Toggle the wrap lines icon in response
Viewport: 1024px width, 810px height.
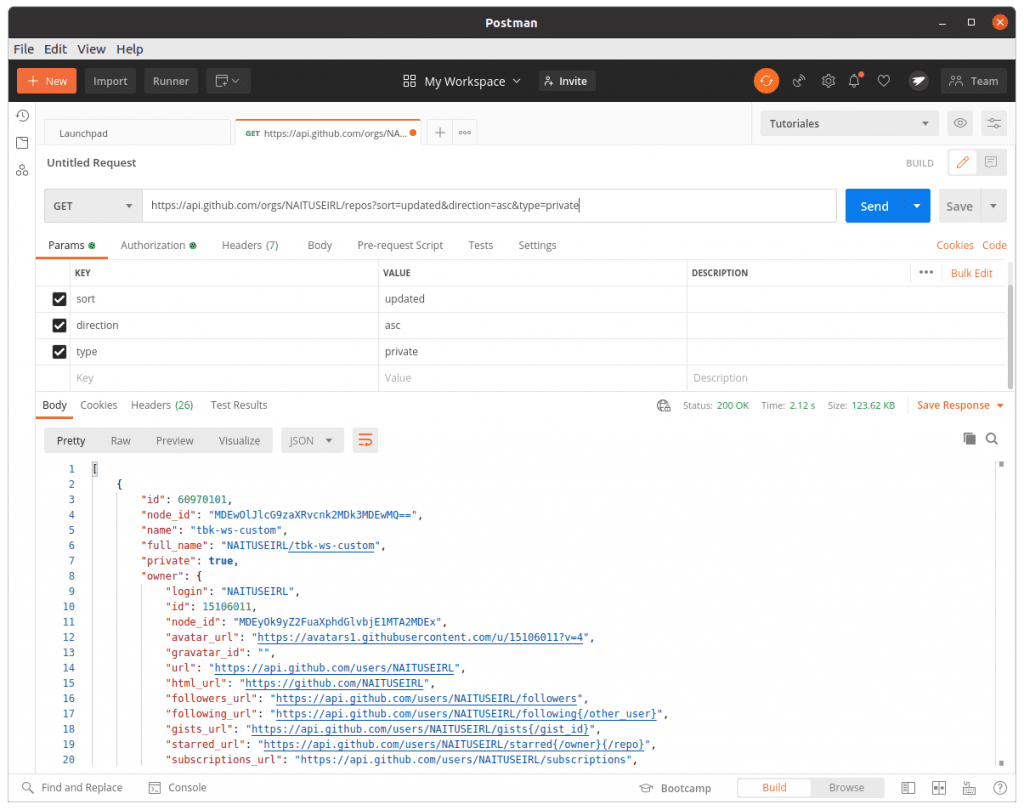click(x=365, y=440)
